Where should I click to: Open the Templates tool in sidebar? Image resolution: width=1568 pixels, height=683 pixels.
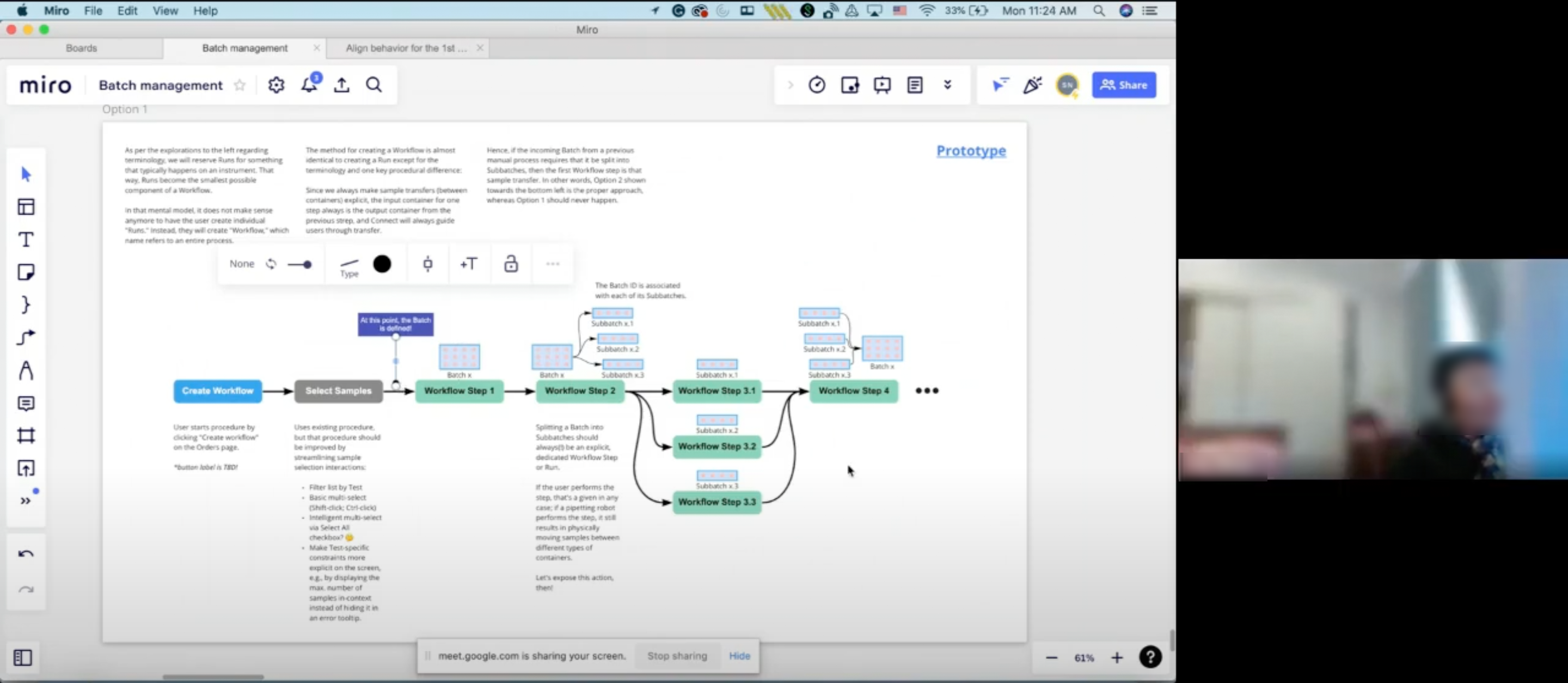(26, 207)
